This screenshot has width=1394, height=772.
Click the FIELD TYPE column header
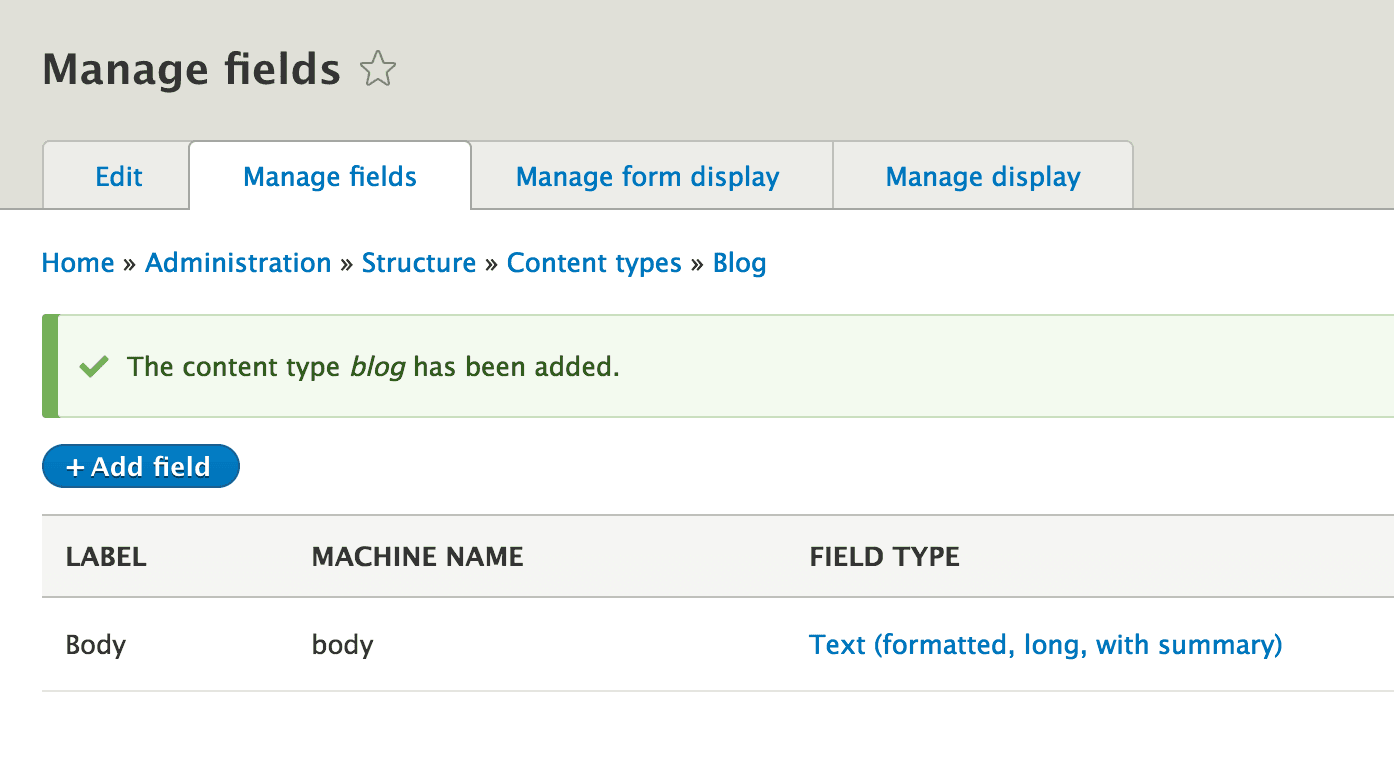pyautogui.click(x=884, y=557)
